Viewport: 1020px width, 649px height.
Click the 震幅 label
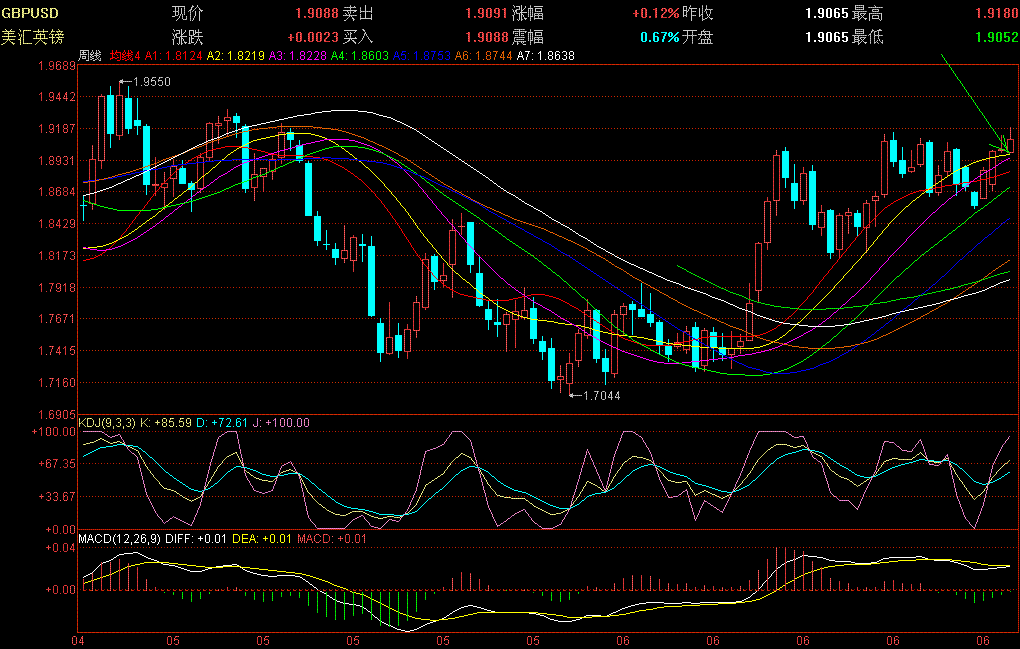528,37
